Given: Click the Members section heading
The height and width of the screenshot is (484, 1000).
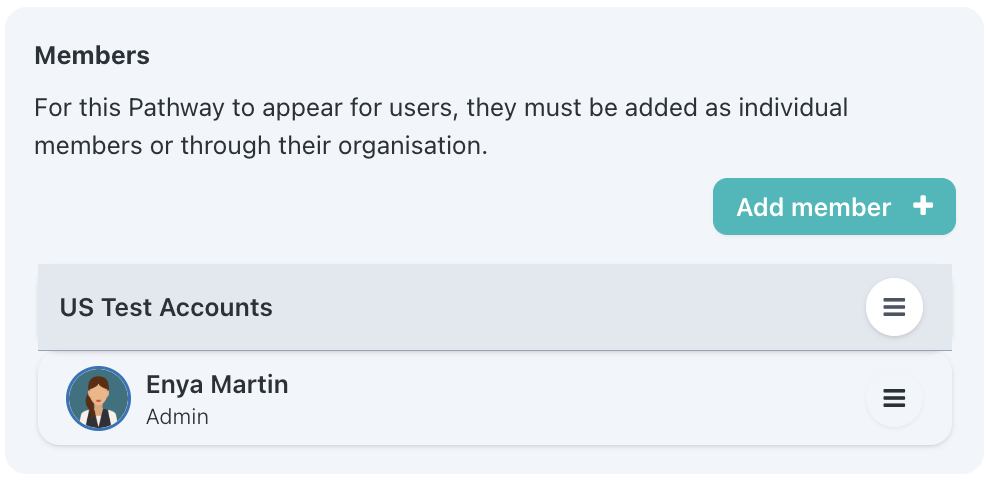Looking at the screenshot, I should (92, 55).
